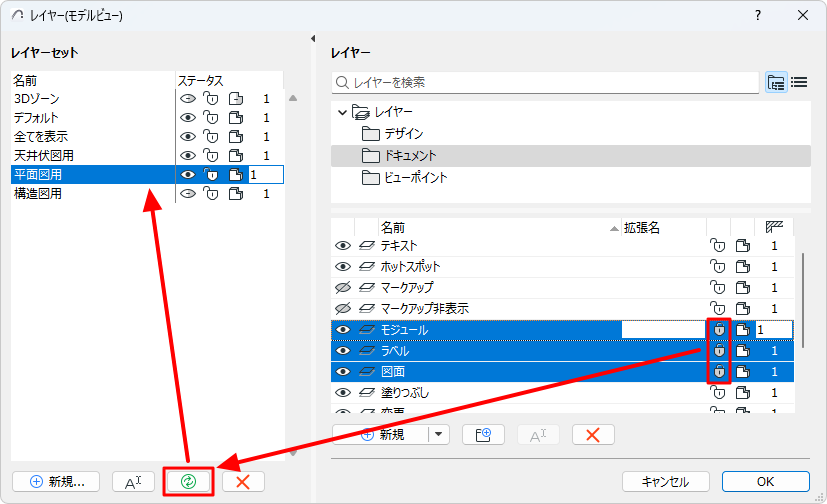This screenshot has height=504, width=827.
Task: Toggle visibility eye of the テキスト layer
Action: click(343, 246)
